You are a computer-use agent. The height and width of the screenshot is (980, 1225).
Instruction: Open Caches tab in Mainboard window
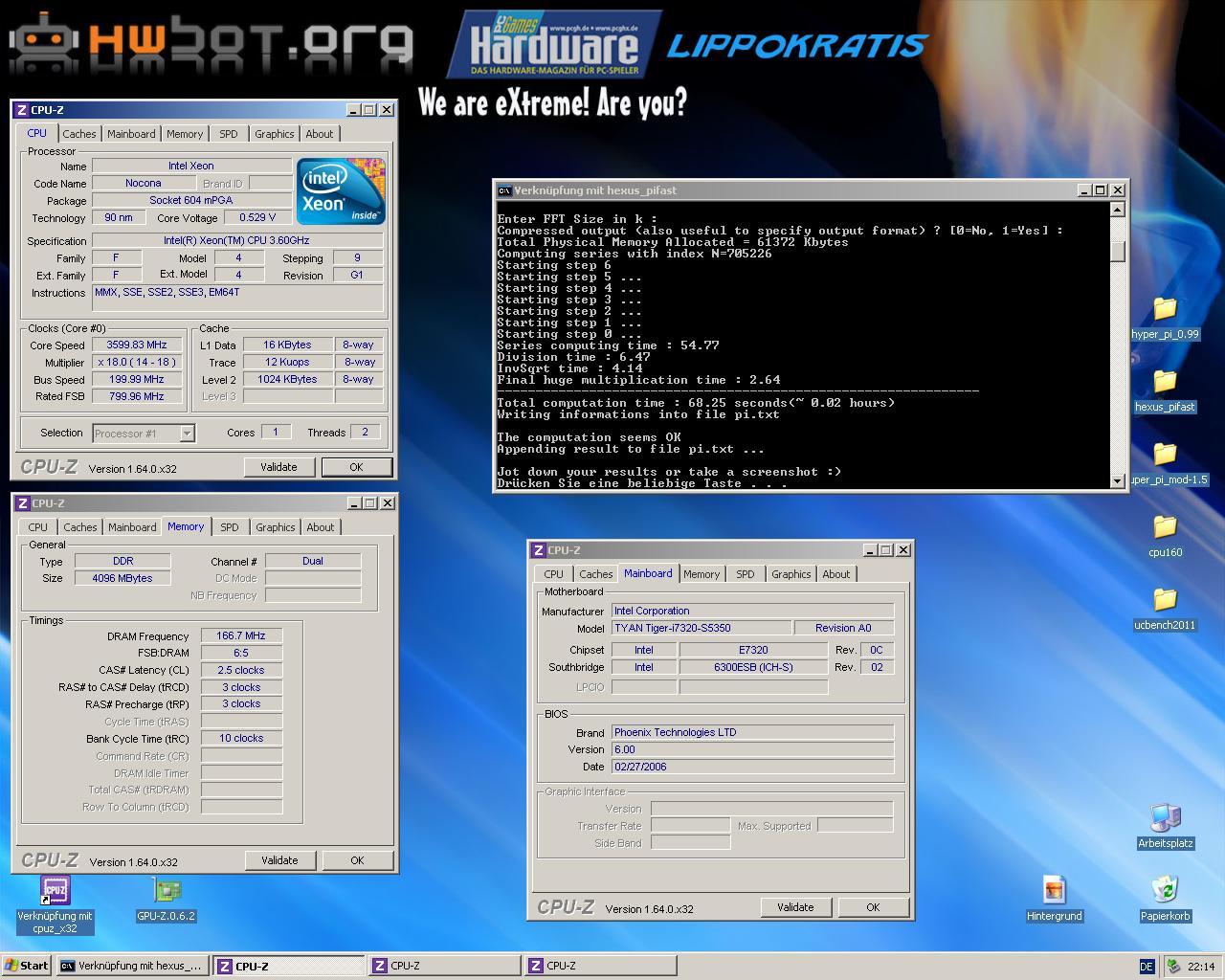click(596, 574)
